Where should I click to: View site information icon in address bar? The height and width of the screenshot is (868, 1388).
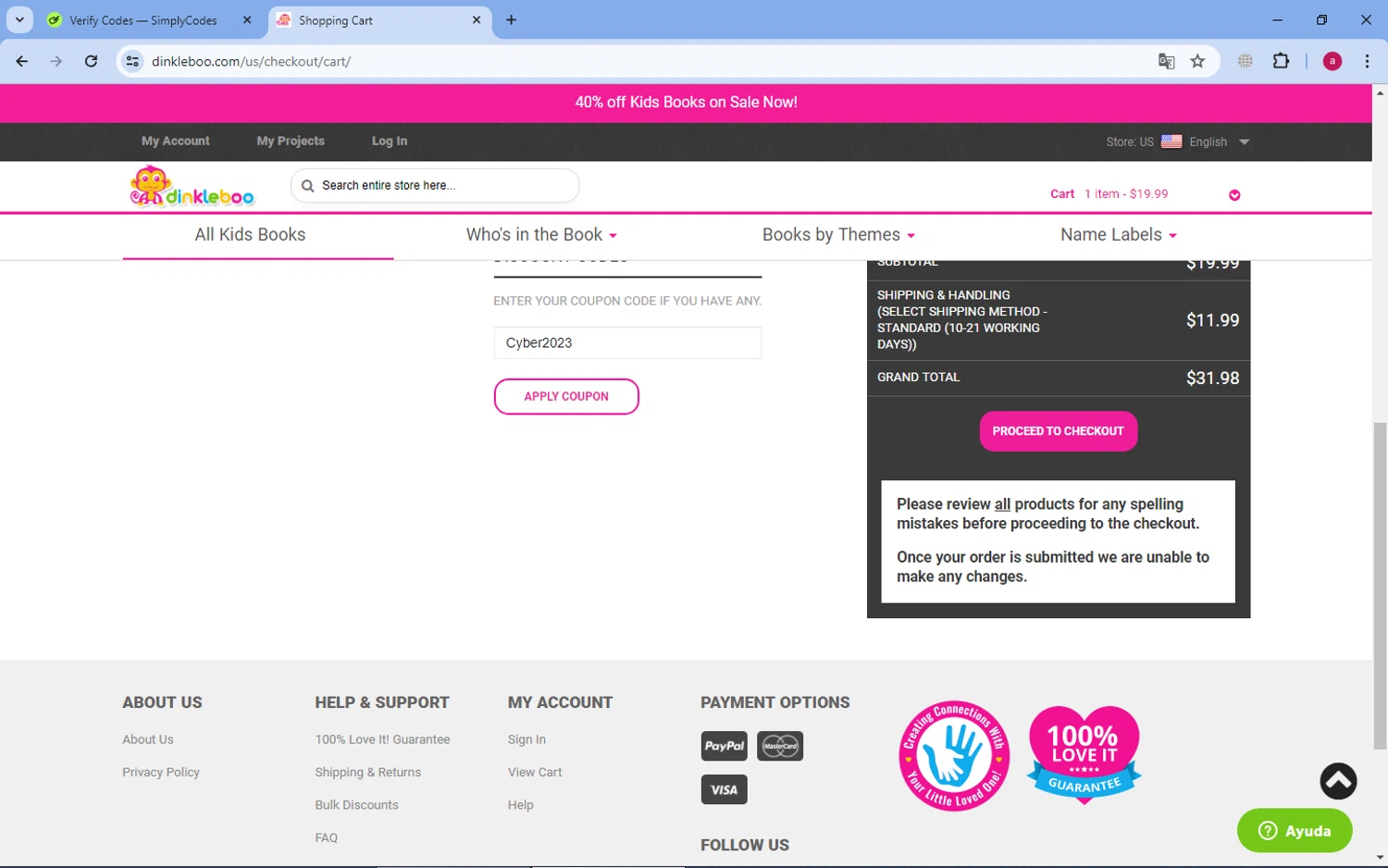[x=133, y=61]
